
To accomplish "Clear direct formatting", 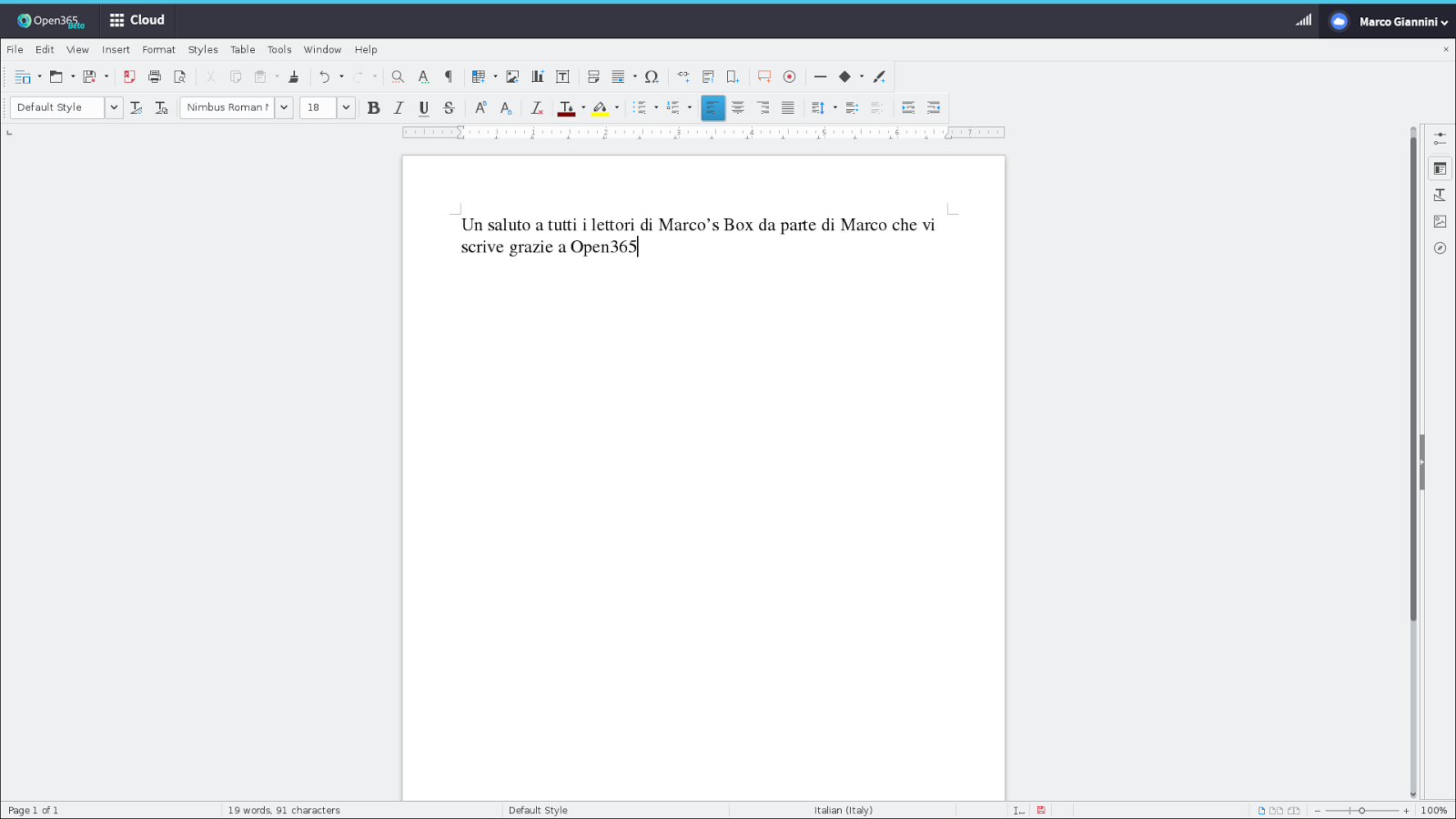I will point(537,108).
